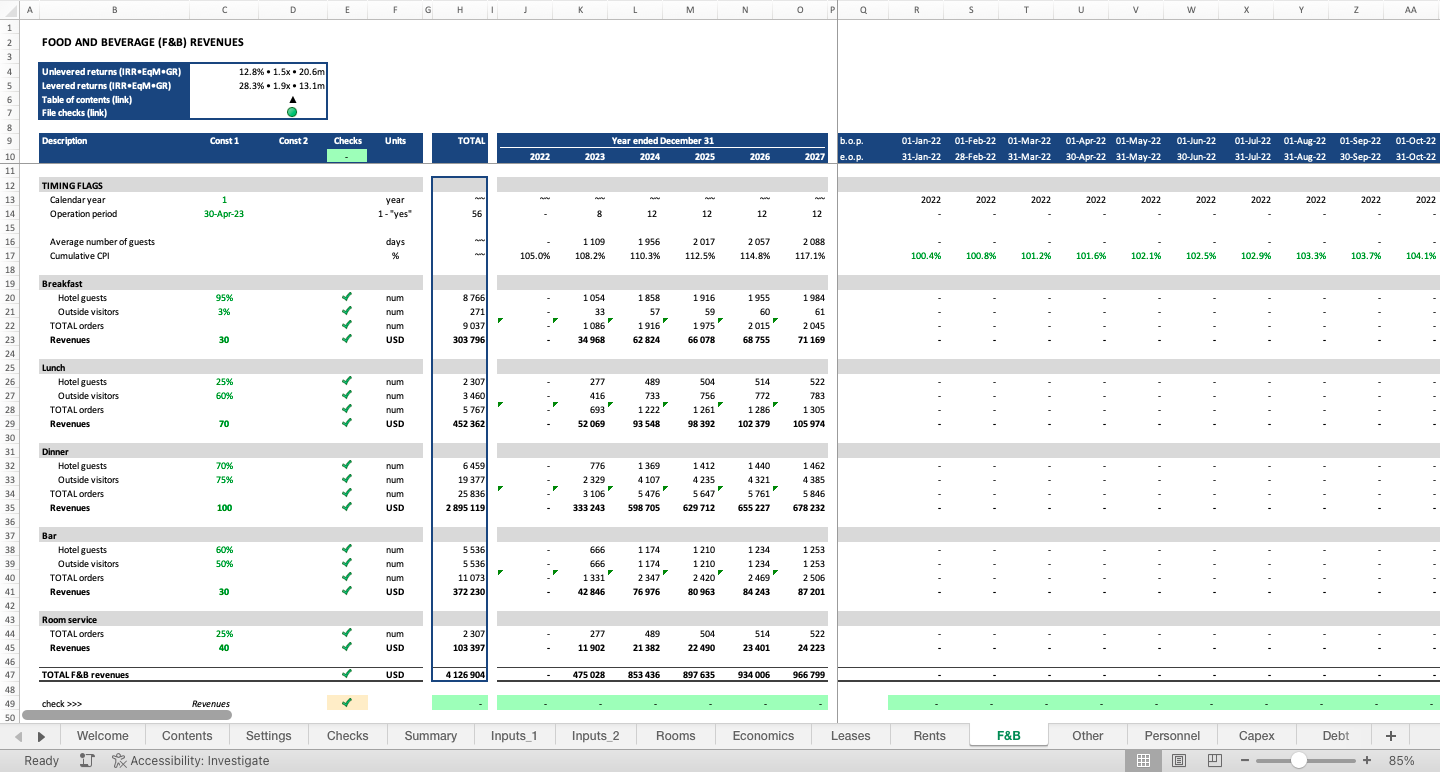Switch to the Other sheet
The height and width of the screenshot is (772, 1440).
(1087, 736)
